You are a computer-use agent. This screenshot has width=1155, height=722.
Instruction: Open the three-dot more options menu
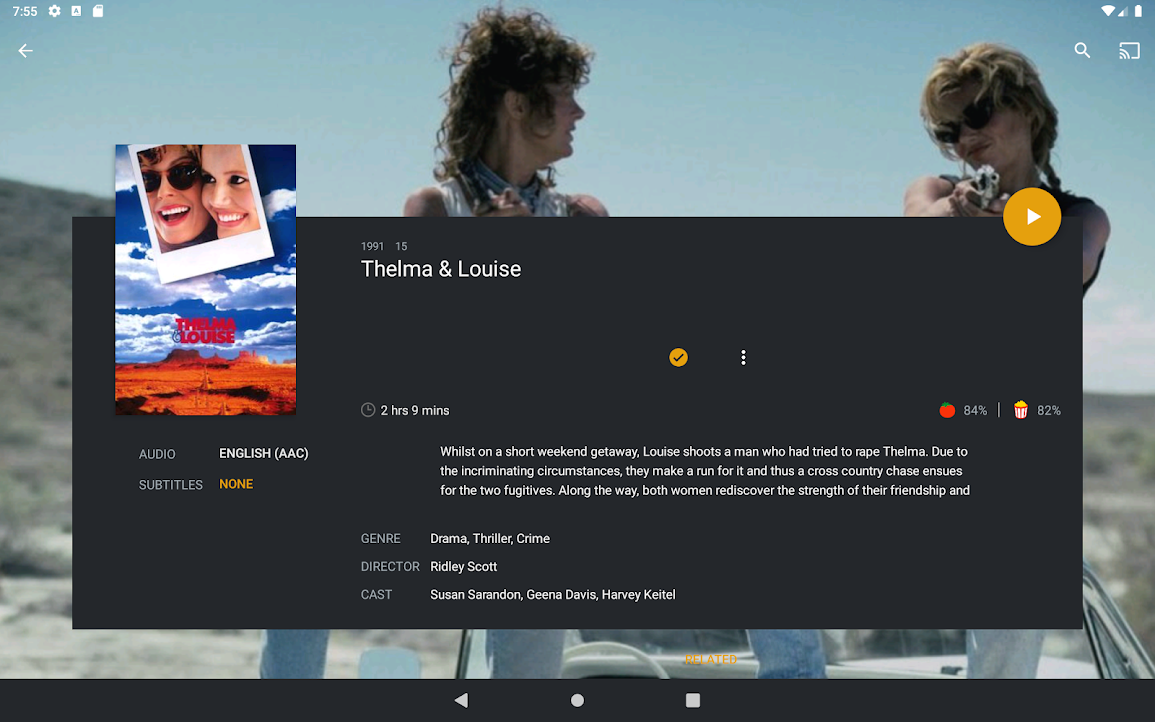(x=743, y=357)
